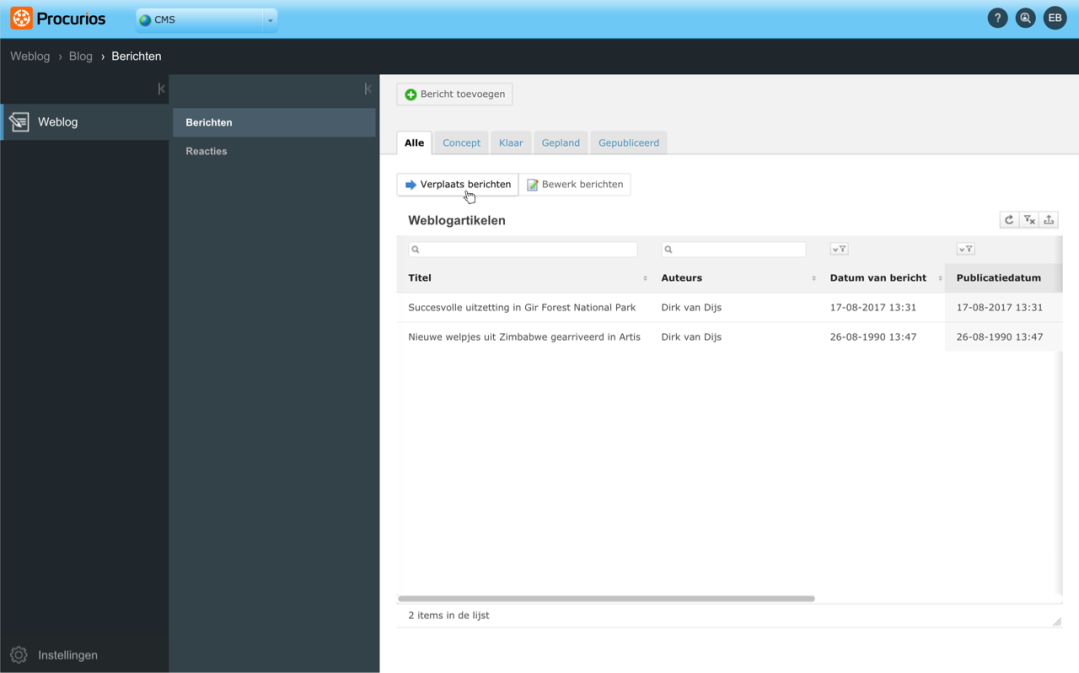Image resolution: width=1079 pixels, height=673 pixels.
Task: Click the Auteurs column sort arrows
Action: (x=813, y=278)
